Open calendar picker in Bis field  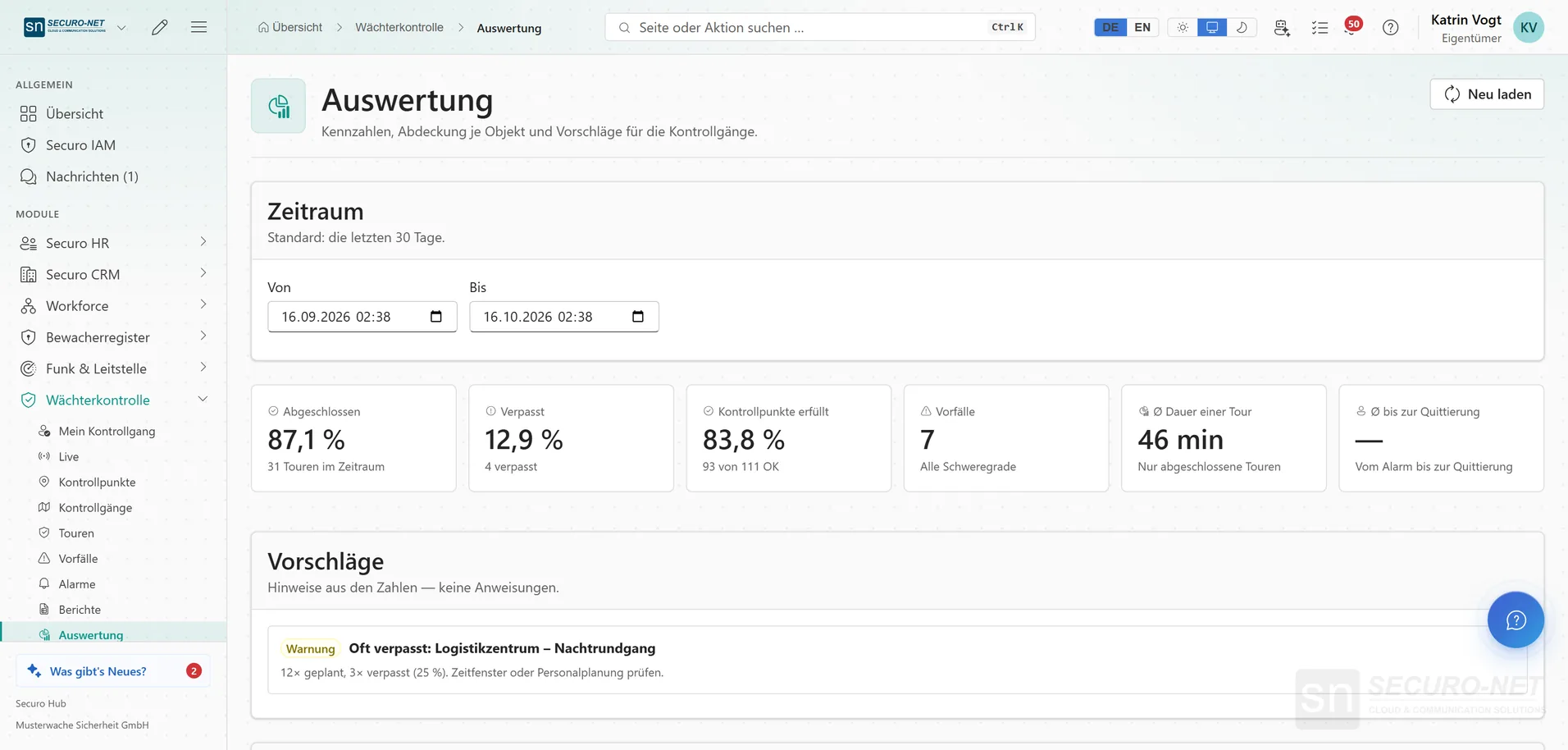click(638, 317)
